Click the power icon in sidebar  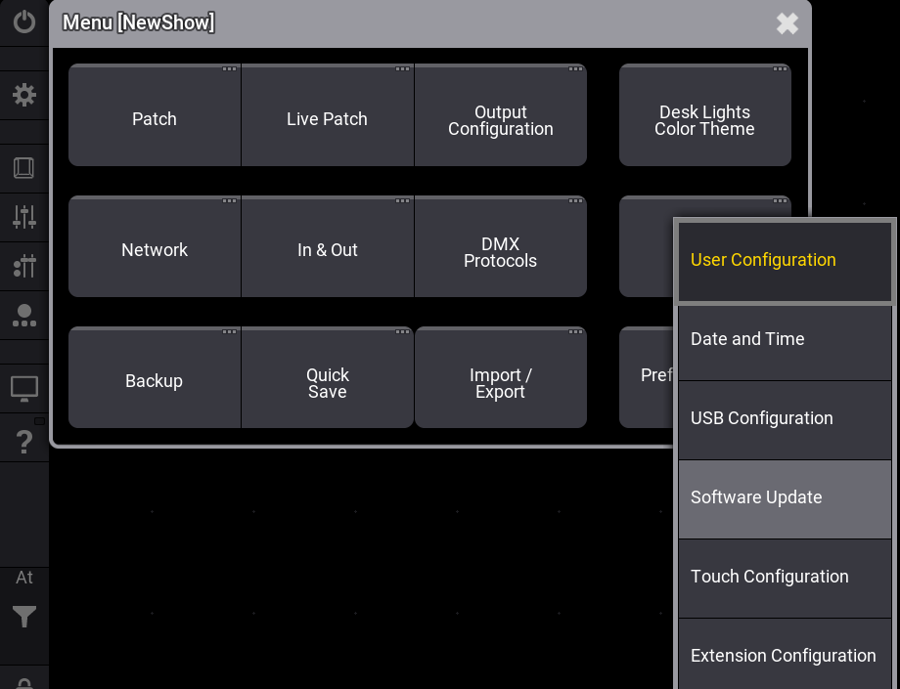coord(24,22)
